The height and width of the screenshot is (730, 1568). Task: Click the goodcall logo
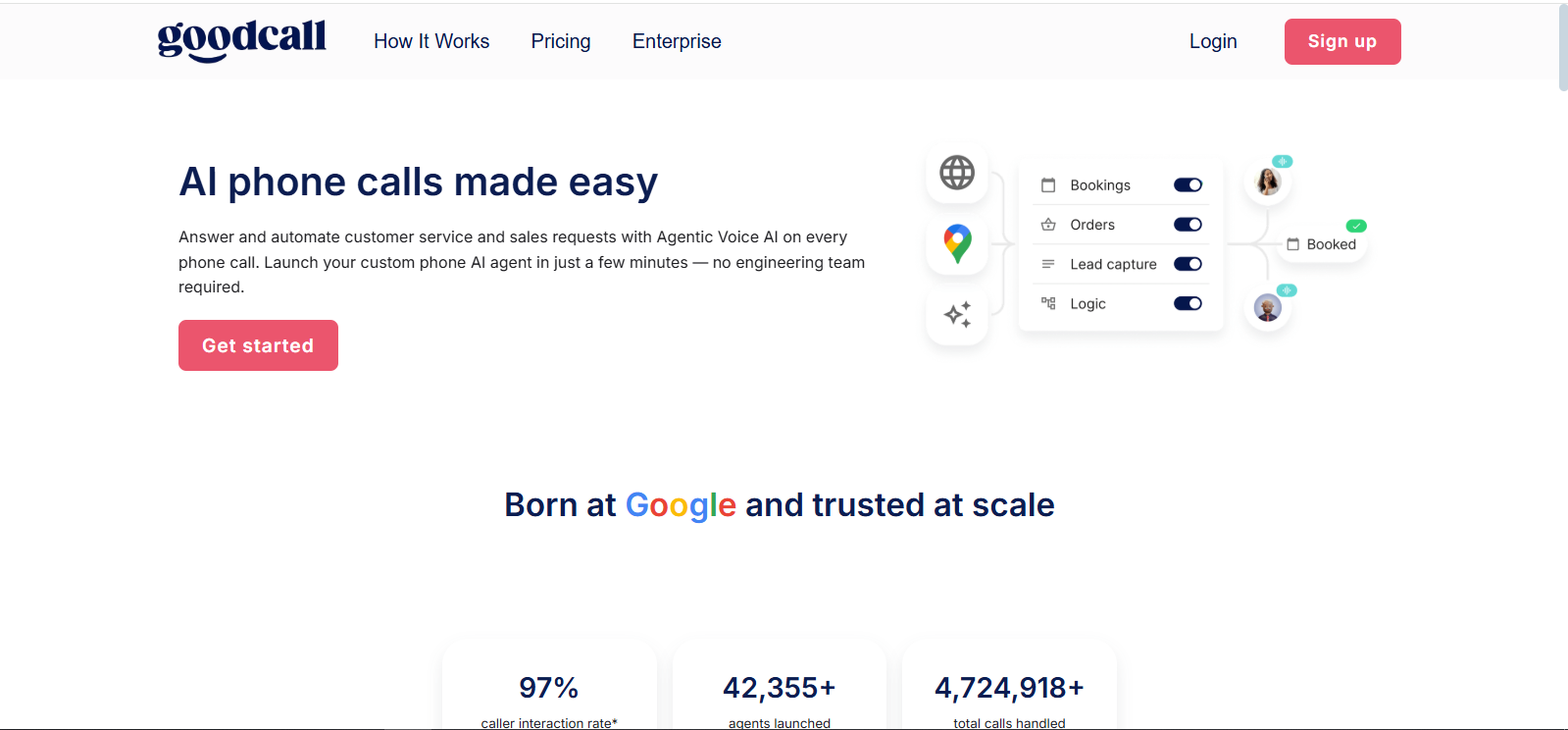pos(241,40)
